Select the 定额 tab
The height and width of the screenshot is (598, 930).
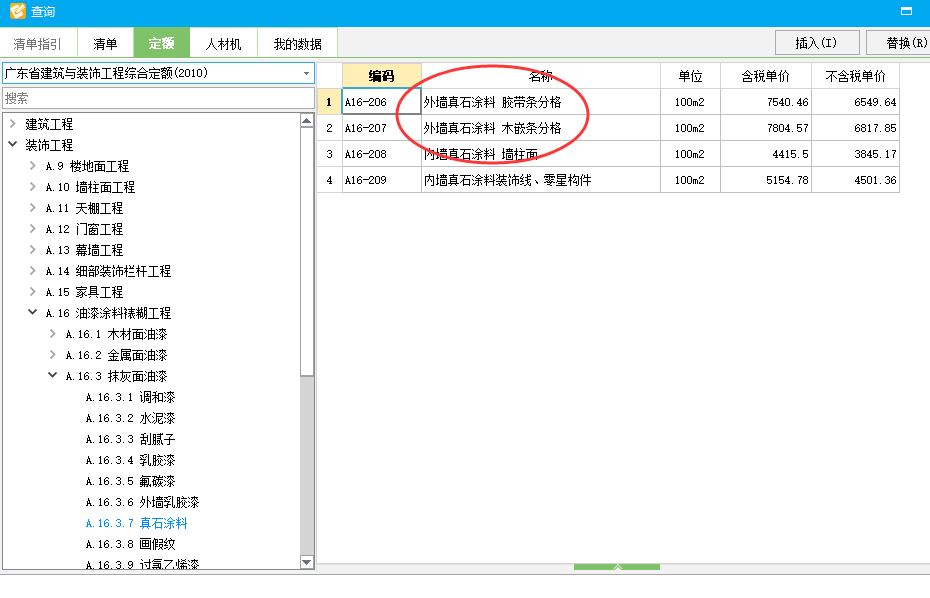coord(161,43)
